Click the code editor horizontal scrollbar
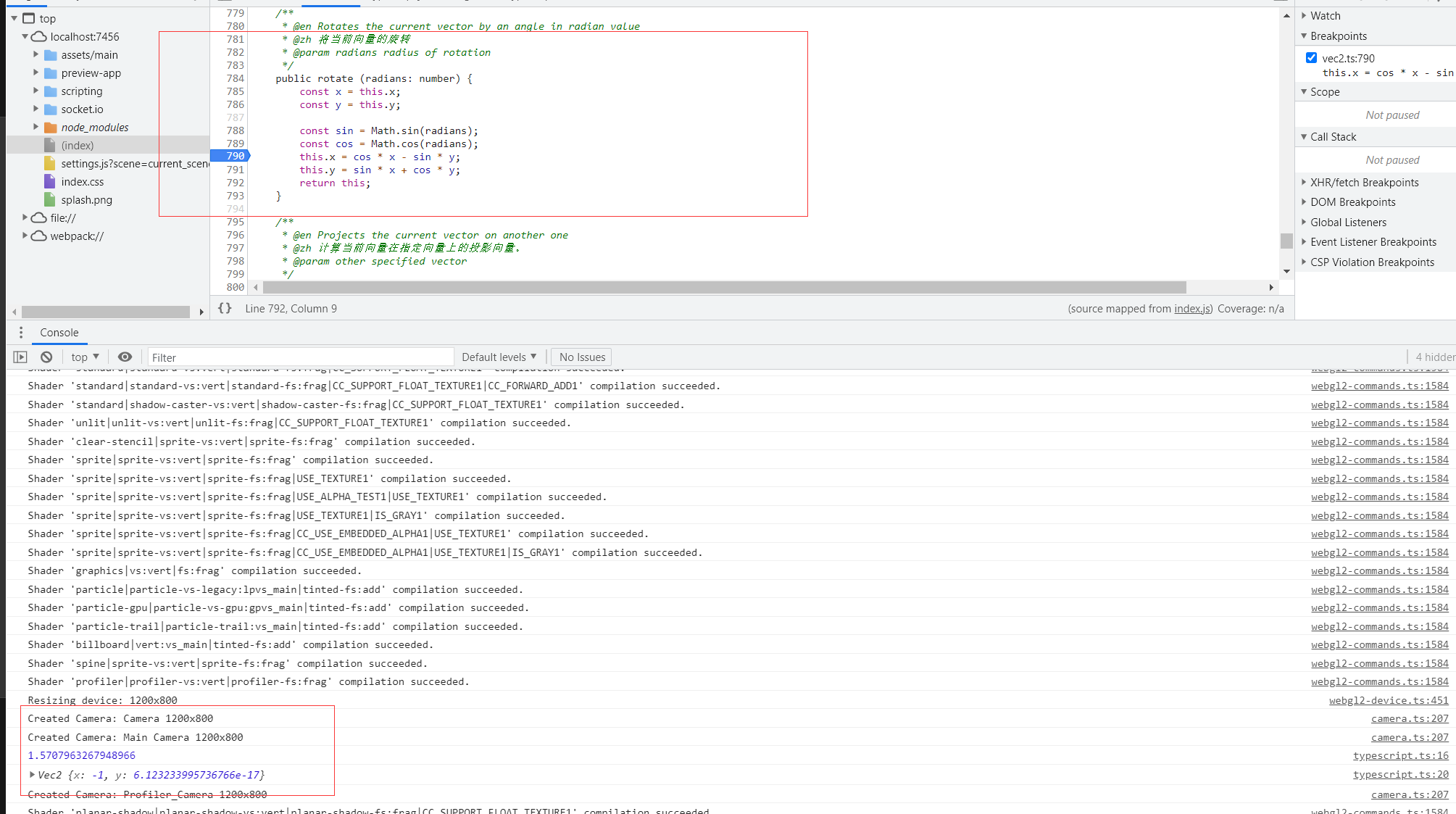This screenshot has height=814, width=1456. point(723,288)
